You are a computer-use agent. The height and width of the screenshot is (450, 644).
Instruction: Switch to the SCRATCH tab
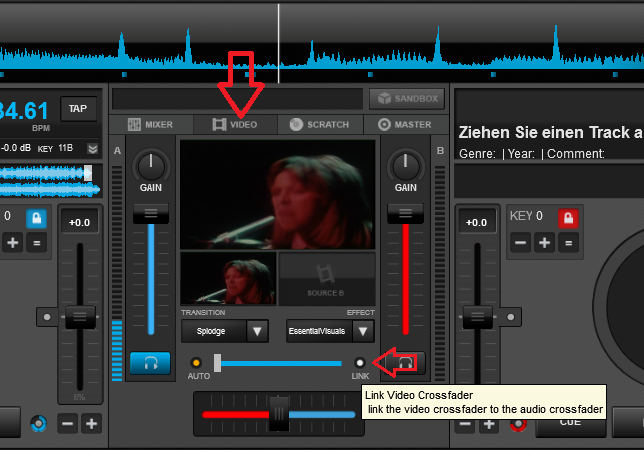coord(320,124)
